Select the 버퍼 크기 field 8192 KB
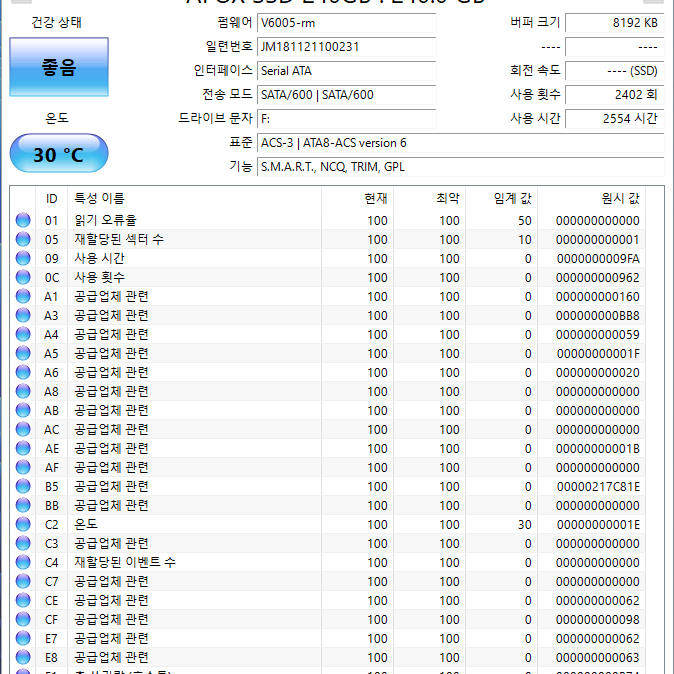The height and width of the screenshot is (674, 674). 615,23
